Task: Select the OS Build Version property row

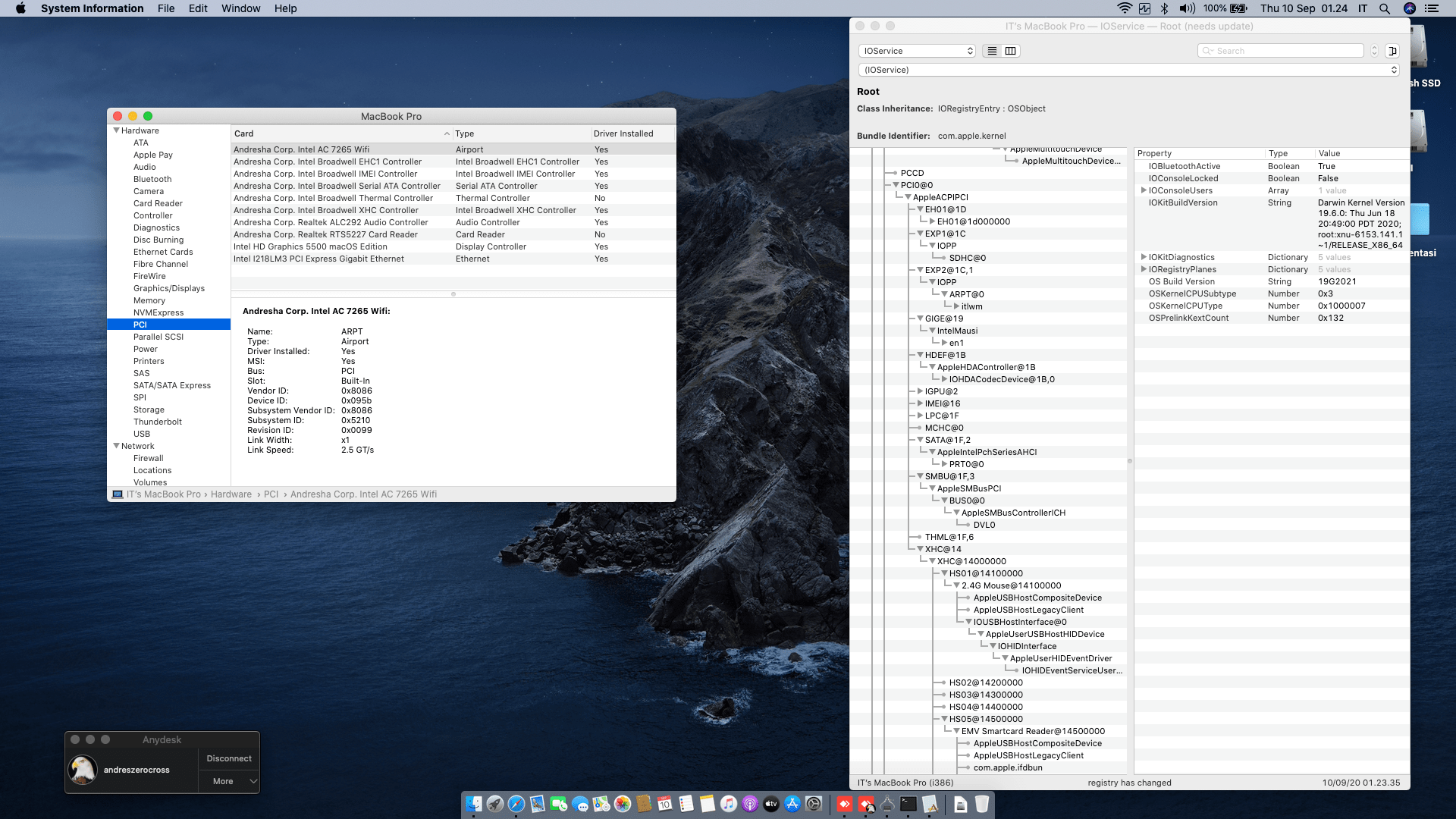Action: 1272,281
